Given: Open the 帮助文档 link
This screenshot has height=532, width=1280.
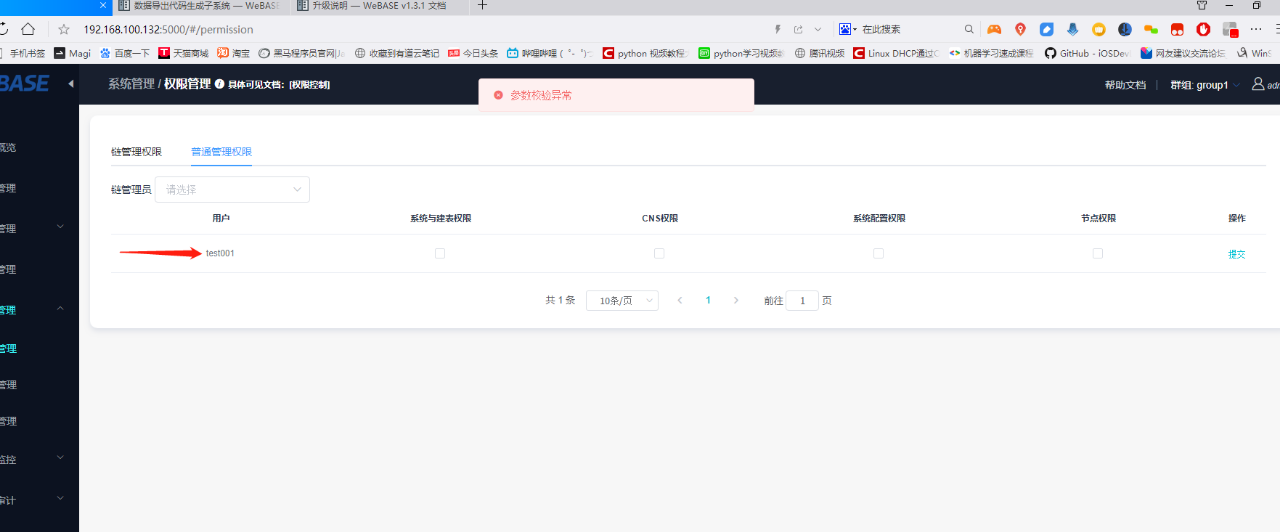Looking at the screenshot, I should click(x=1125, y=85).
